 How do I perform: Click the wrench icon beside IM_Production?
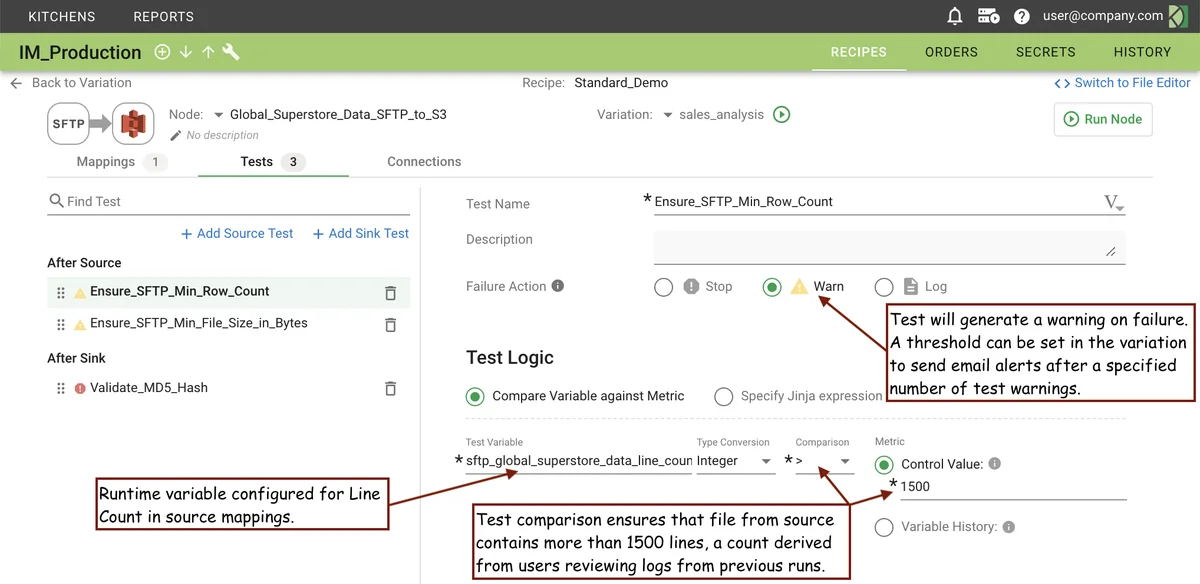pyautogui.click(x=231, y=52)
